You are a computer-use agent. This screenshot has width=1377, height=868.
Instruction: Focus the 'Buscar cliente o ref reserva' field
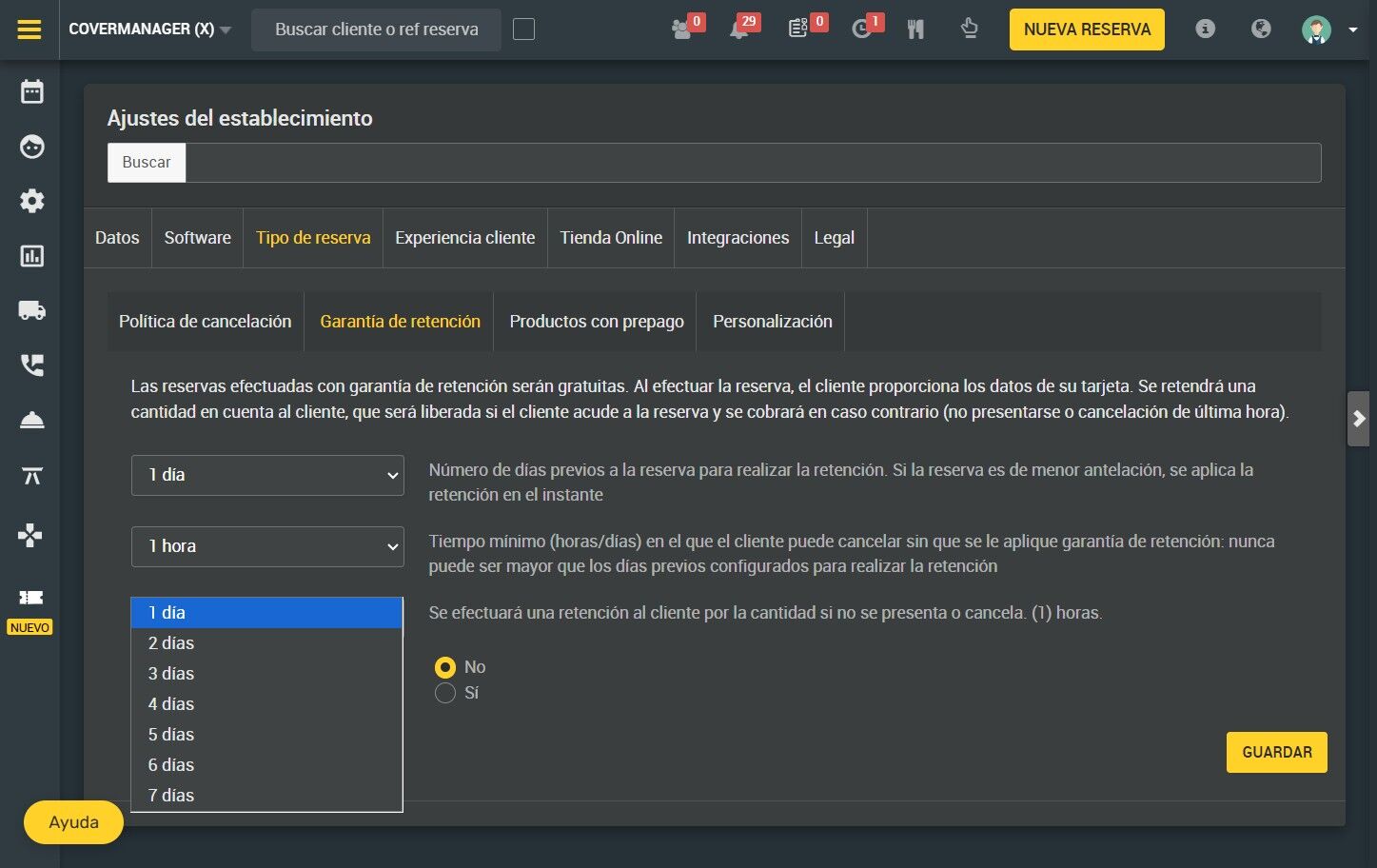376,30
